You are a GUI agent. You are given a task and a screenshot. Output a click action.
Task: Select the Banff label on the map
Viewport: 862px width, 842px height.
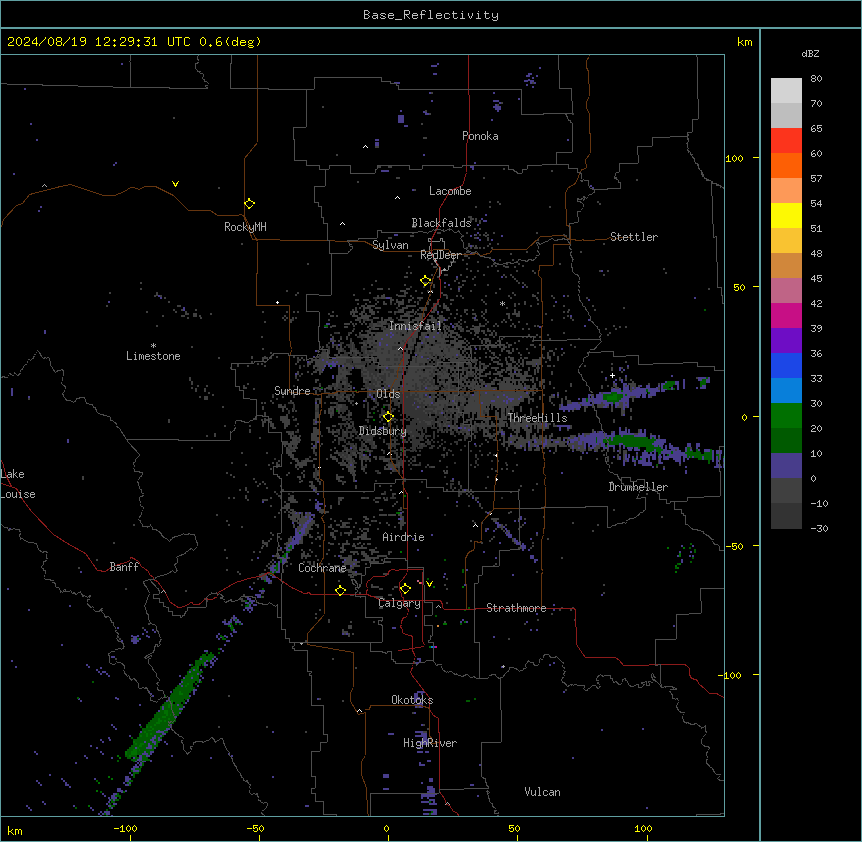pyautogui.click(x=124, y=567)
